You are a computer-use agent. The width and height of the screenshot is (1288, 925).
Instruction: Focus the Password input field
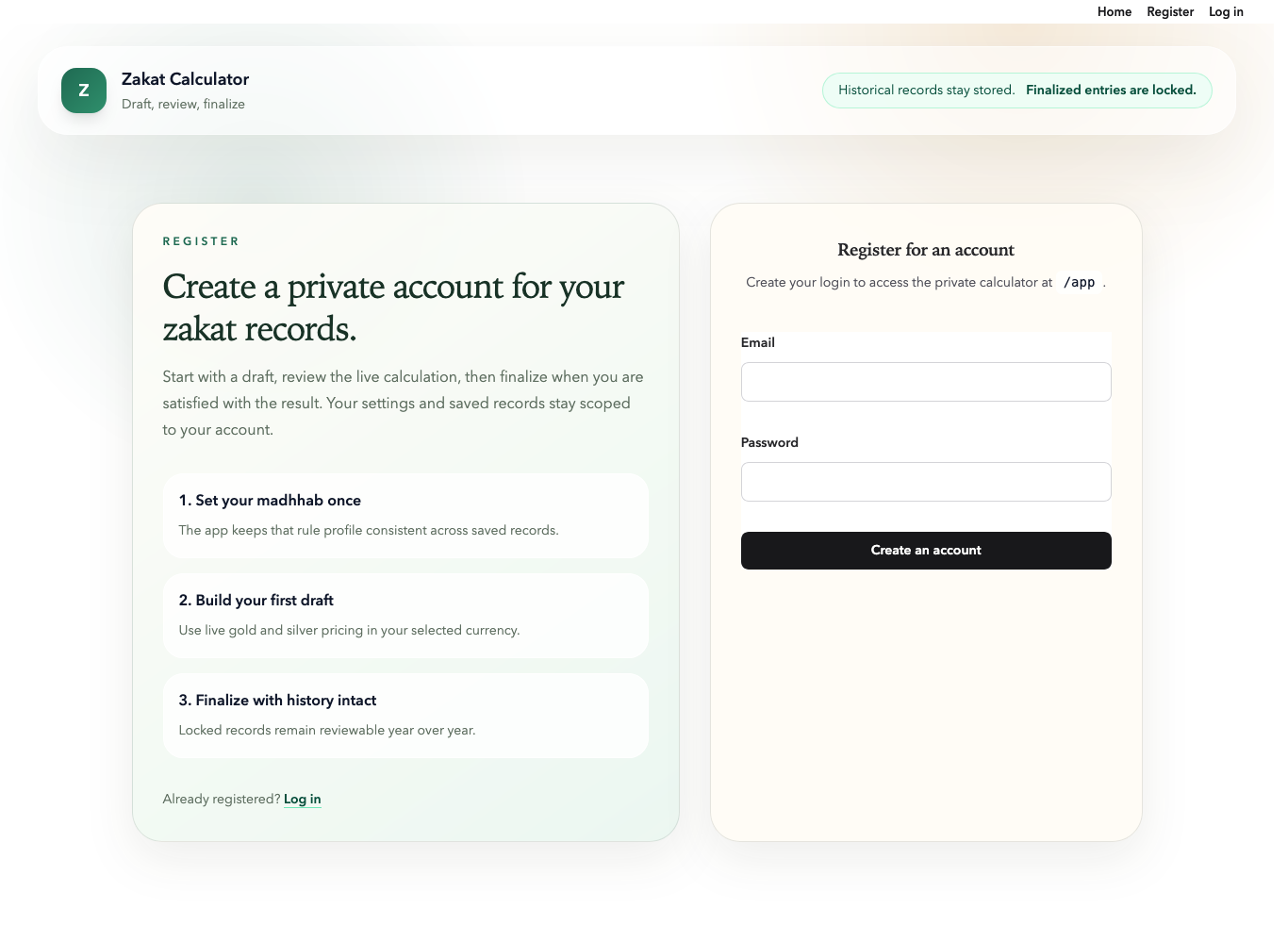click(926, 482)
